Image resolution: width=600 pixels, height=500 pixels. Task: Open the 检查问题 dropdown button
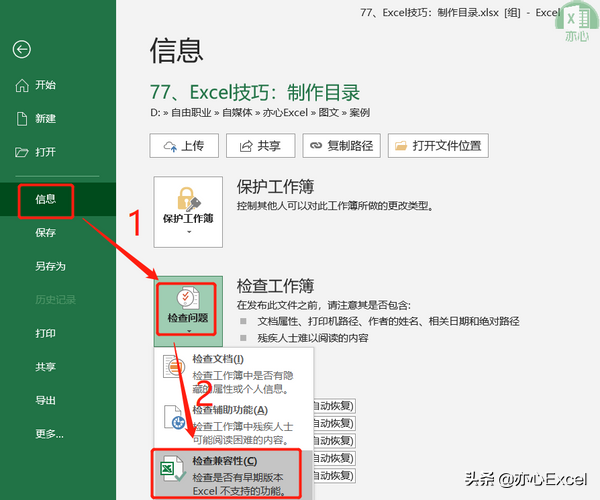pos(188,311)
